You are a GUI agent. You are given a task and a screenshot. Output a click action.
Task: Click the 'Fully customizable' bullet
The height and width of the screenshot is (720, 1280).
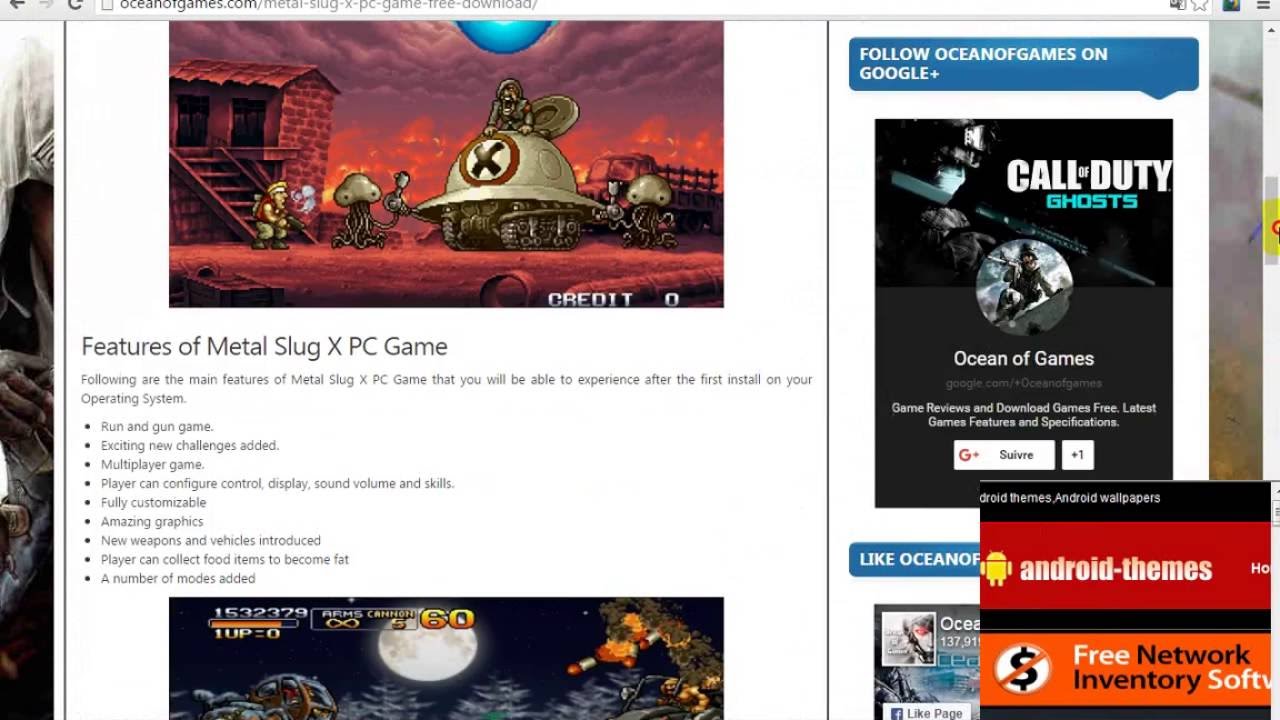coord(153,503)
